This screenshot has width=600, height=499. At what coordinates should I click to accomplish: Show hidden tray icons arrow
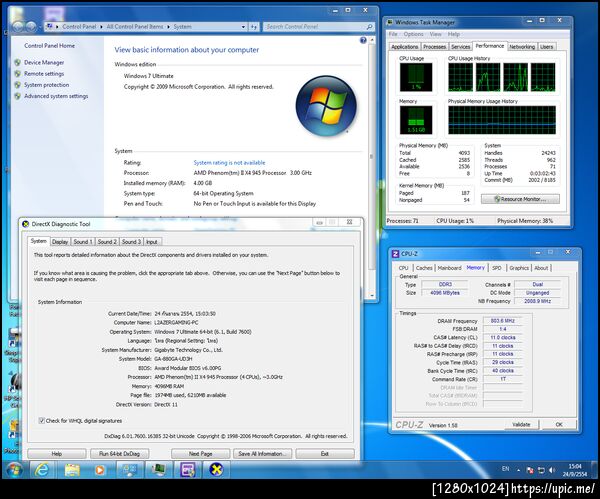coord(518,470)
